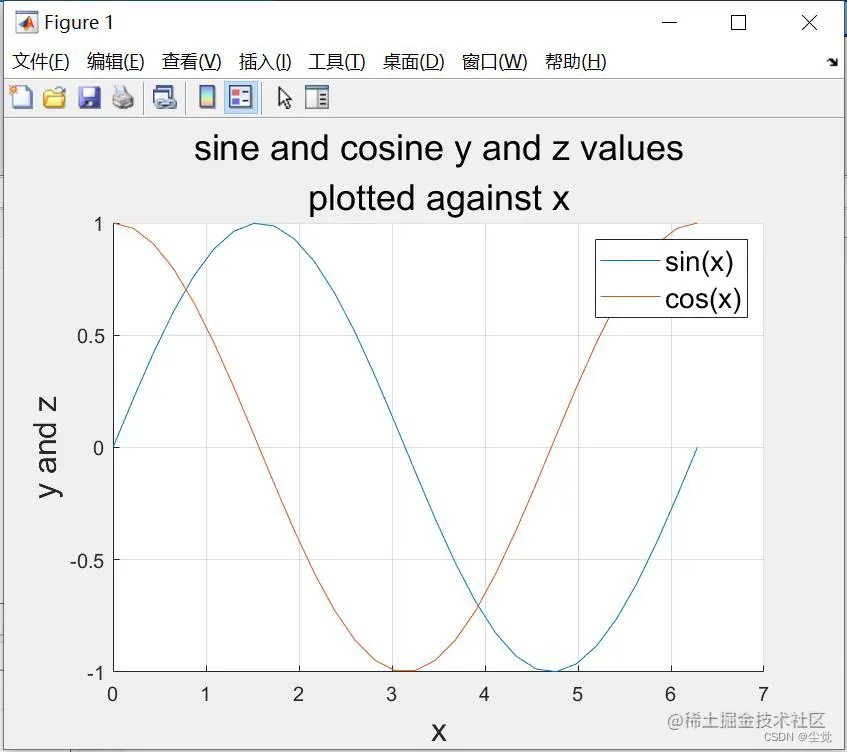This screenshot has height=752, width=847.
Task: Click the dock figure arrow icon
Action: (832, 62)
